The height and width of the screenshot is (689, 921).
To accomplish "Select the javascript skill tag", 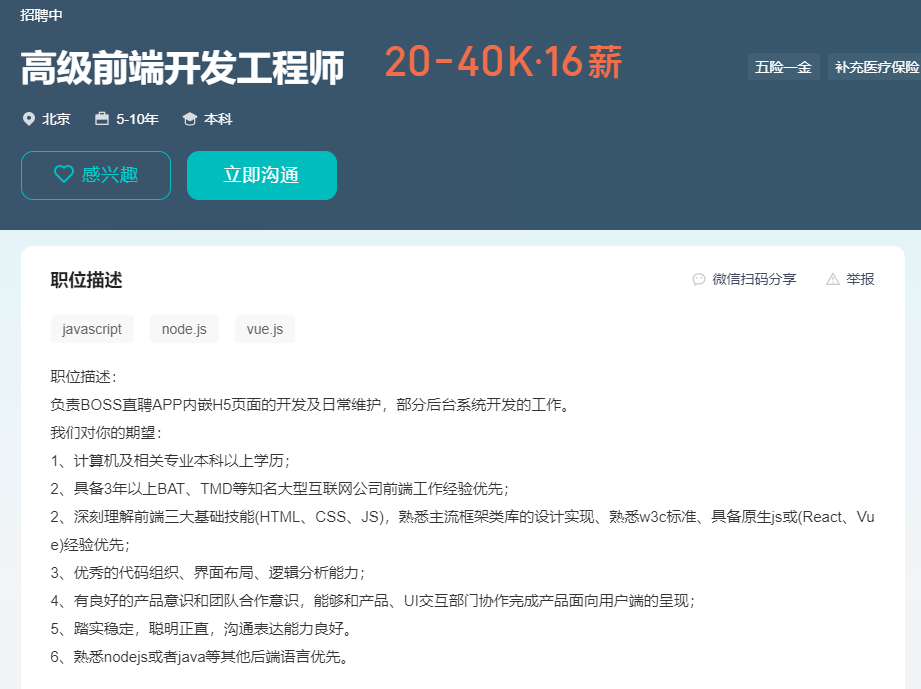I will [92, 329].
